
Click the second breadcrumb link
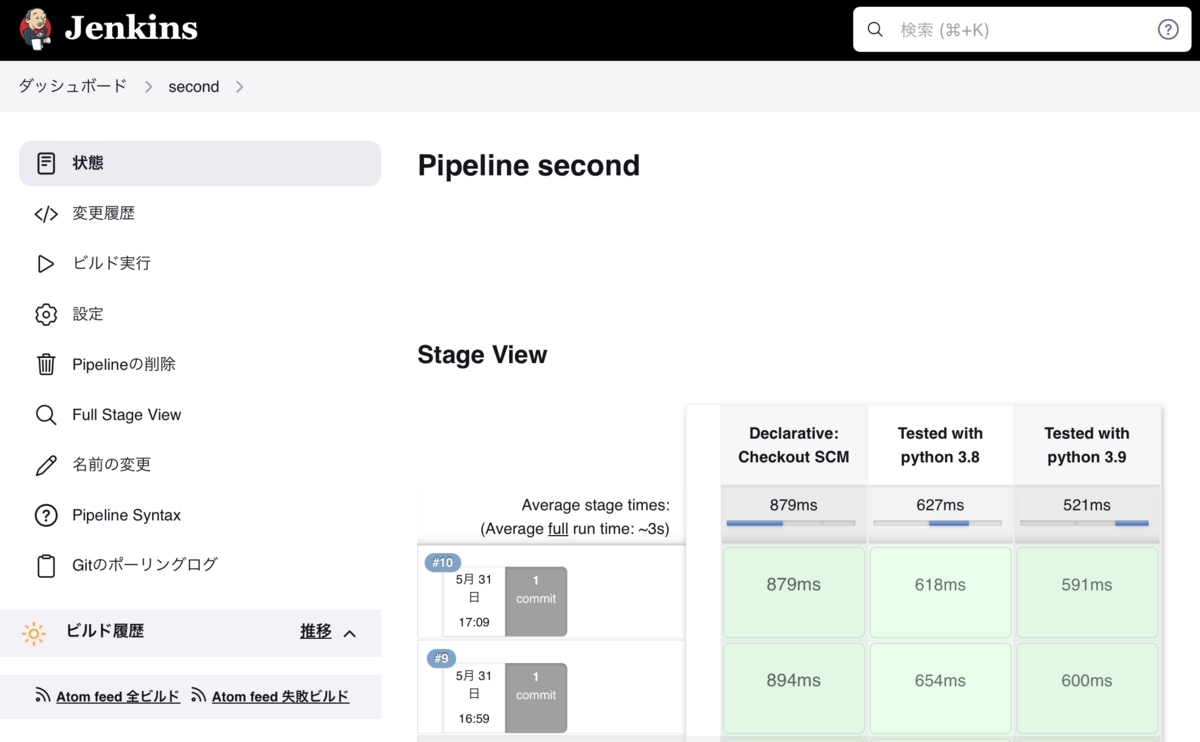tap(194, 87)
